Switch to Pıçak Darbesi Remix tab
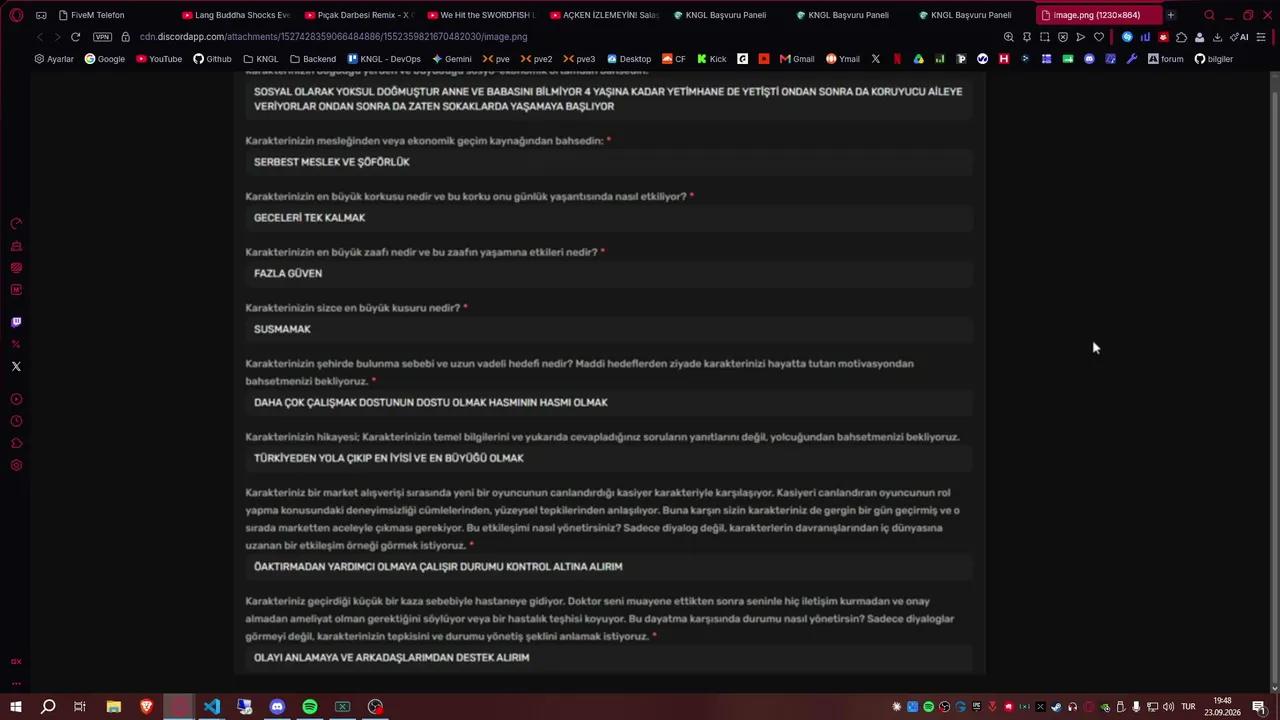 coord(359,15)
